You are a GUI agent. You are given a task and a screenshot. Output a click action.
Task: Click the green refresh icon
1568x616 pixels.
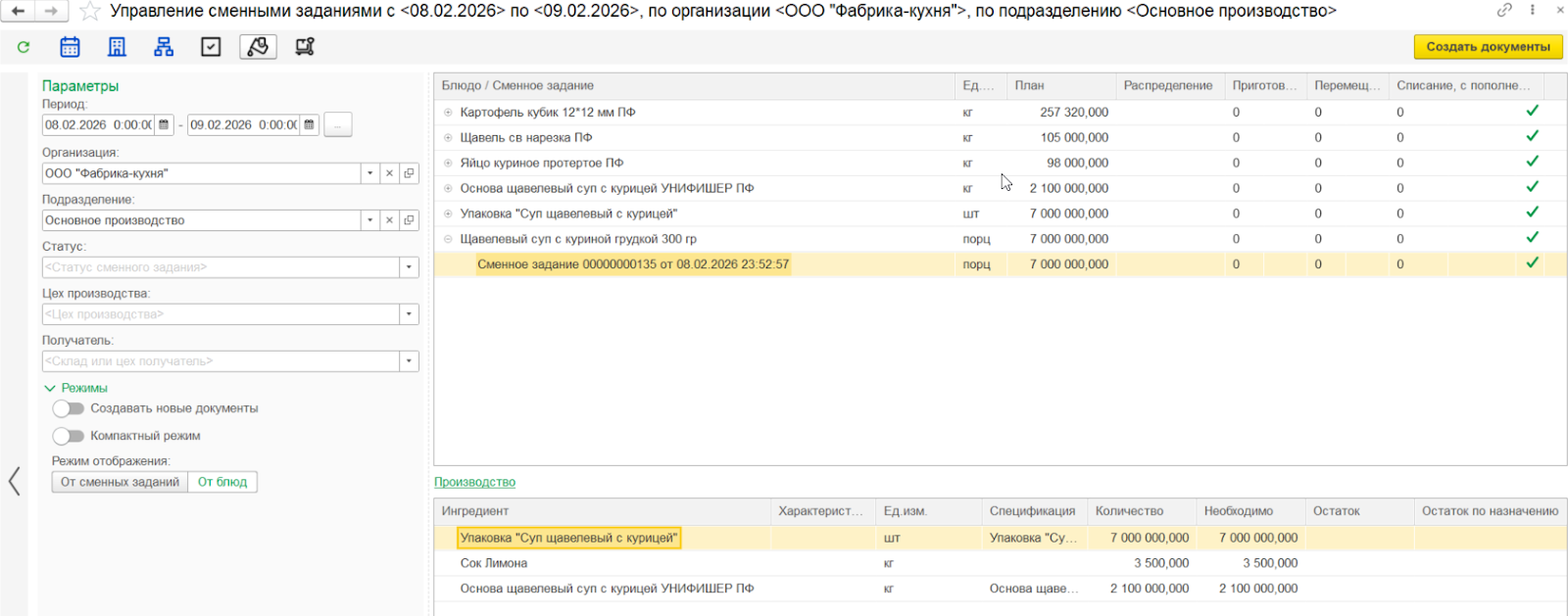click(24, 47)
